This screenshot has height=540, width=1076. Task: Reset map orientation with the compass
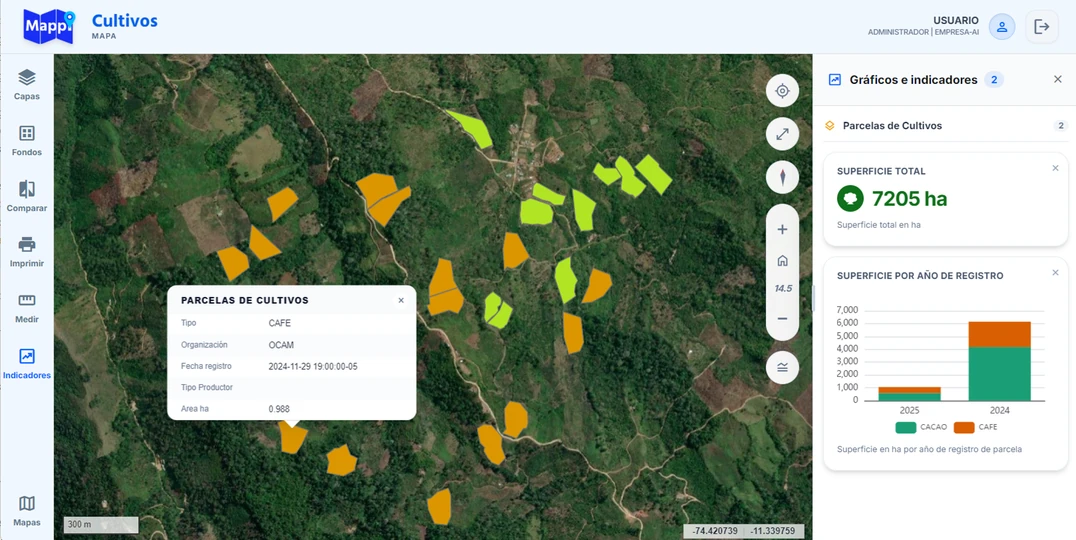(x=782, y=178)
